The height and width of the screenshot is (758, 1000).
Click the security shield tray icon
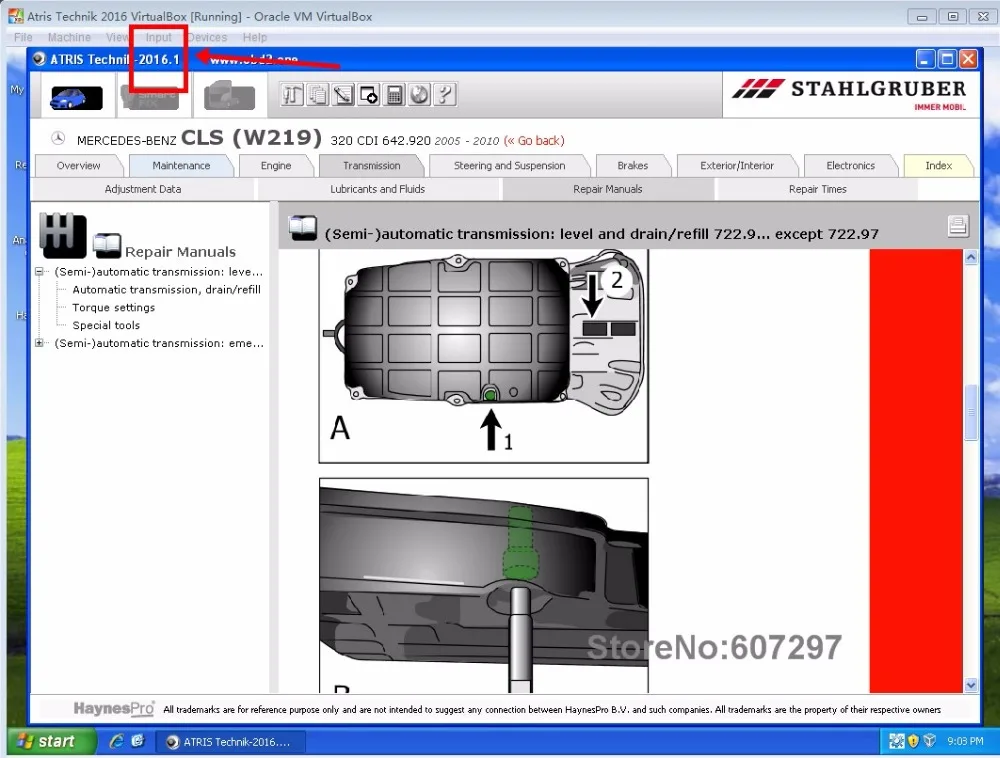click(x=913, y=741)
